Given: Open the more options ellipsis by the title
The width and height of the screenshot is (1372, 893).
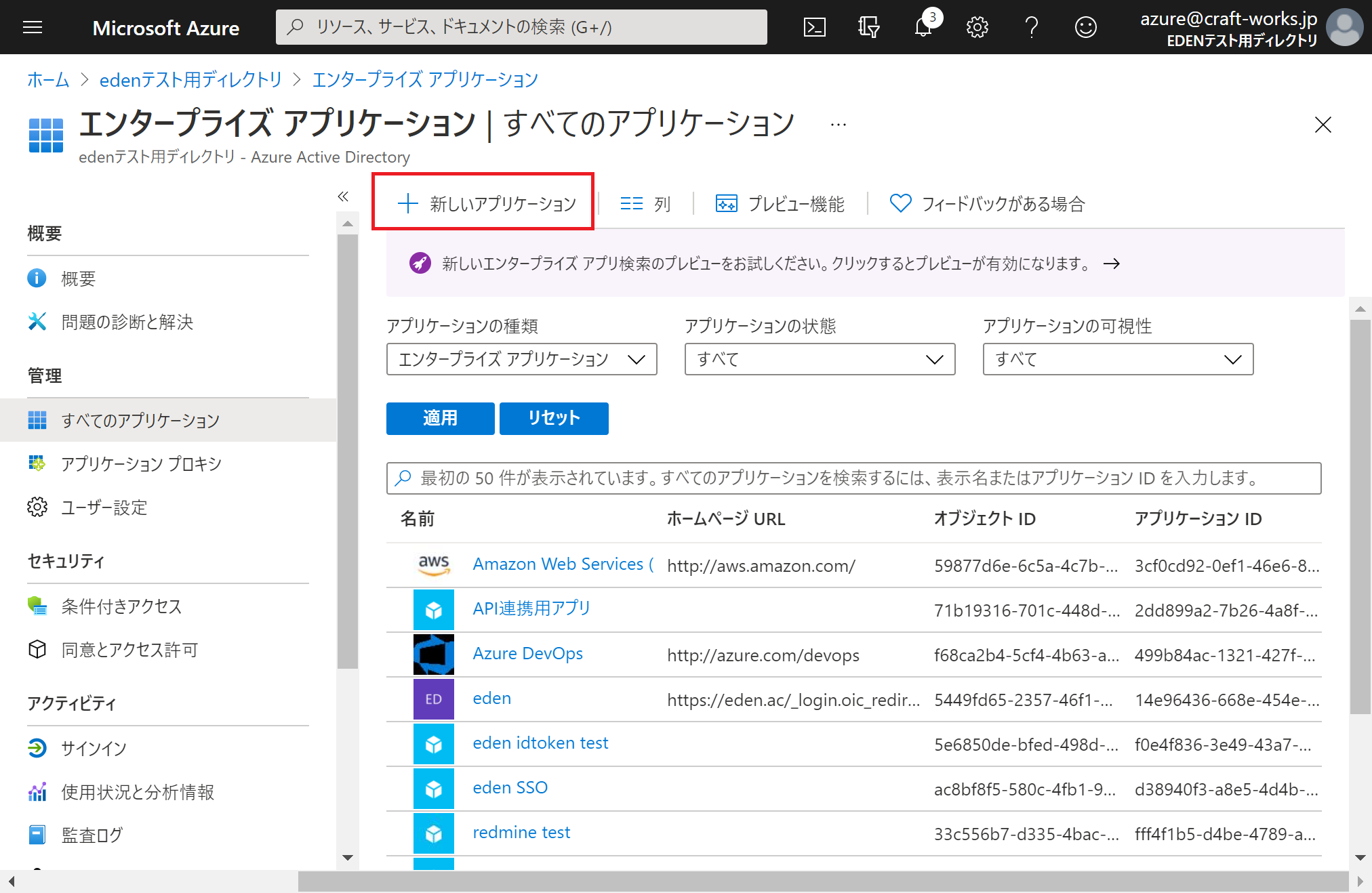Looking at the screenshot, I should point(839,125).
